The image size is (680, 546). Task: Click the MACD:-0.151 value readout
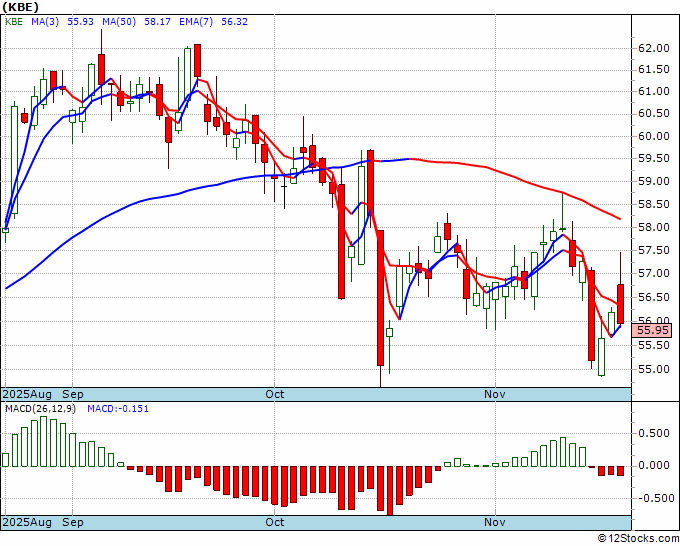118,409
